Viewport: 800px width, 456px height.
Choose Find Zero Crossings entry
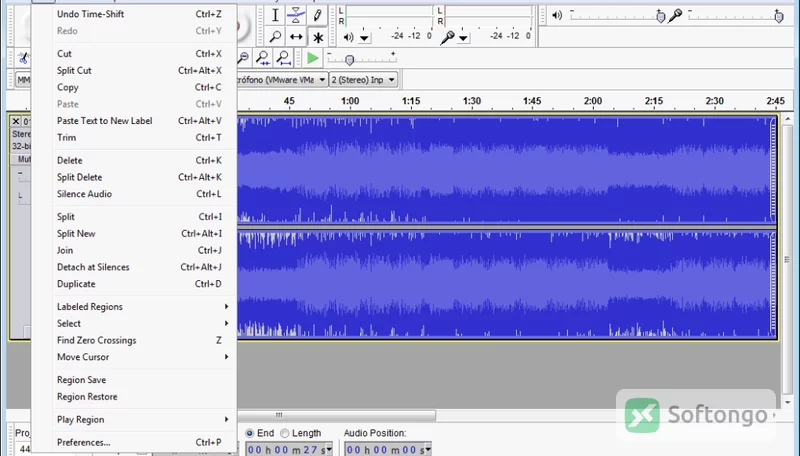pos(145,340)
